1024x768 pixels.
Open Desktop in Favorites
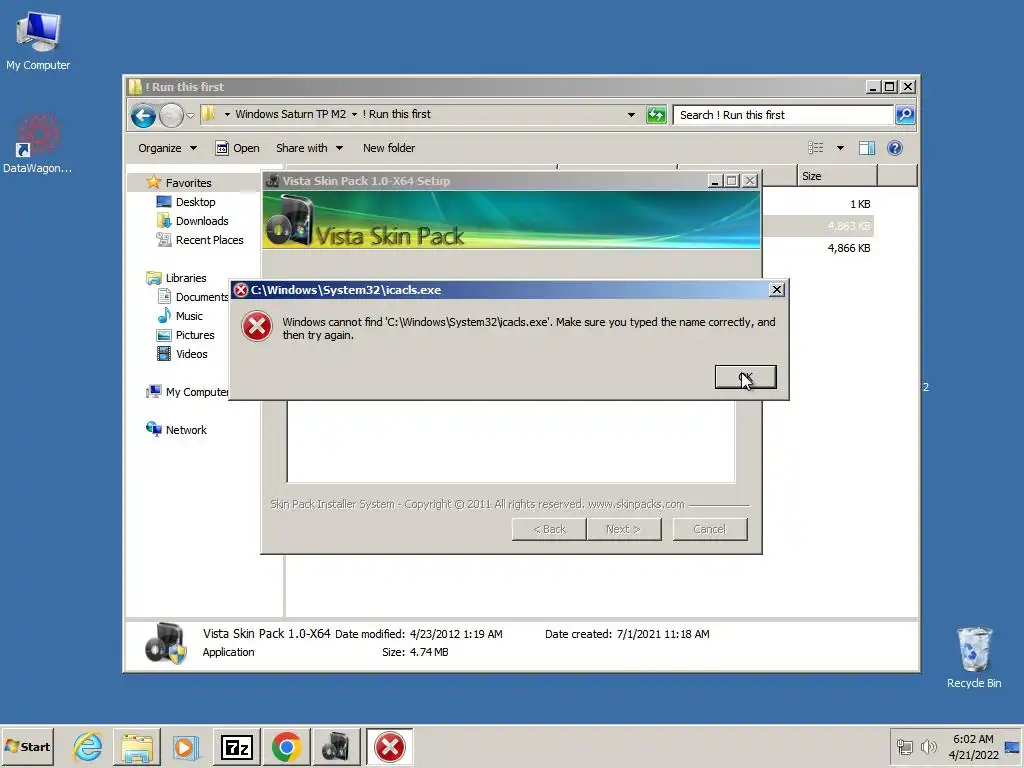pyautogui.click(x=195, y=202)
